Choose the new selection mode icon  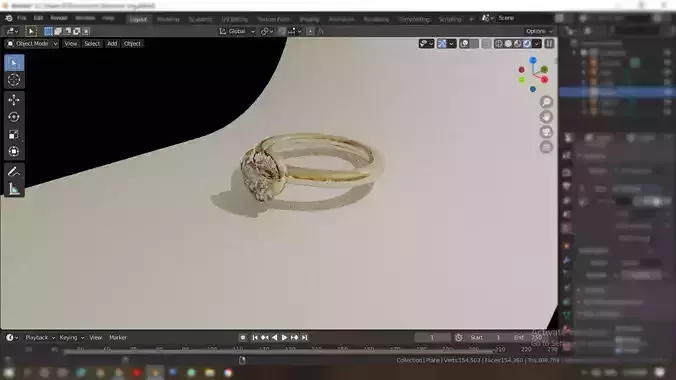(x=48, y=31)
